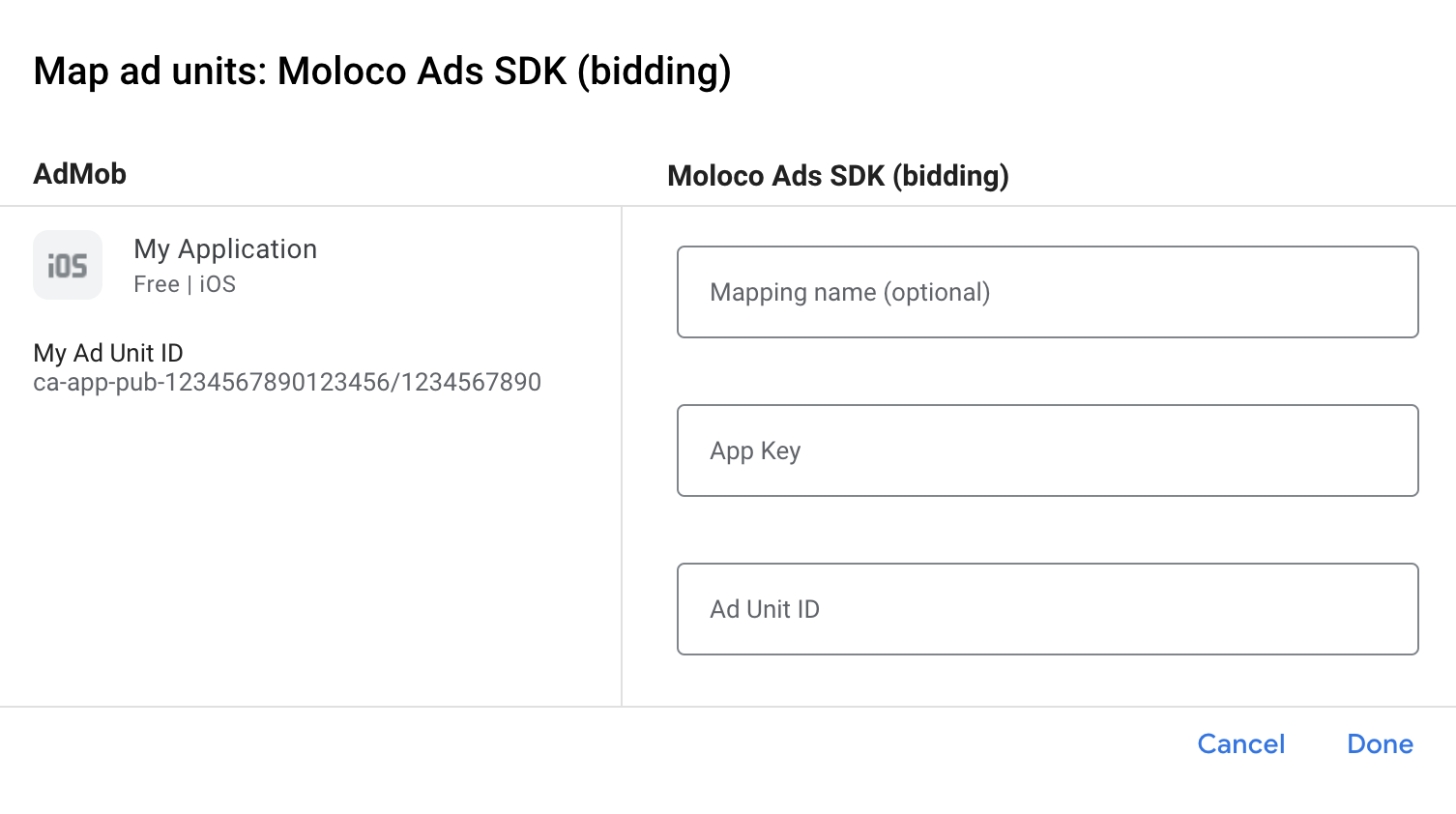Click into the App Key field
Image resolution: width=1456 pixels, height=814 pixels.
click(1047, 451)
